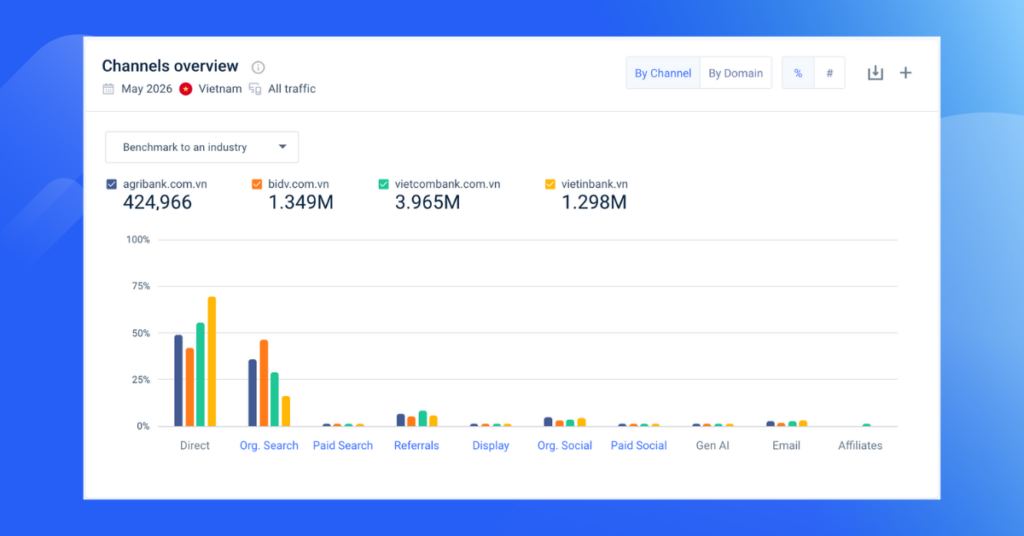Click the green vietcombank bar in Direct

200,375
